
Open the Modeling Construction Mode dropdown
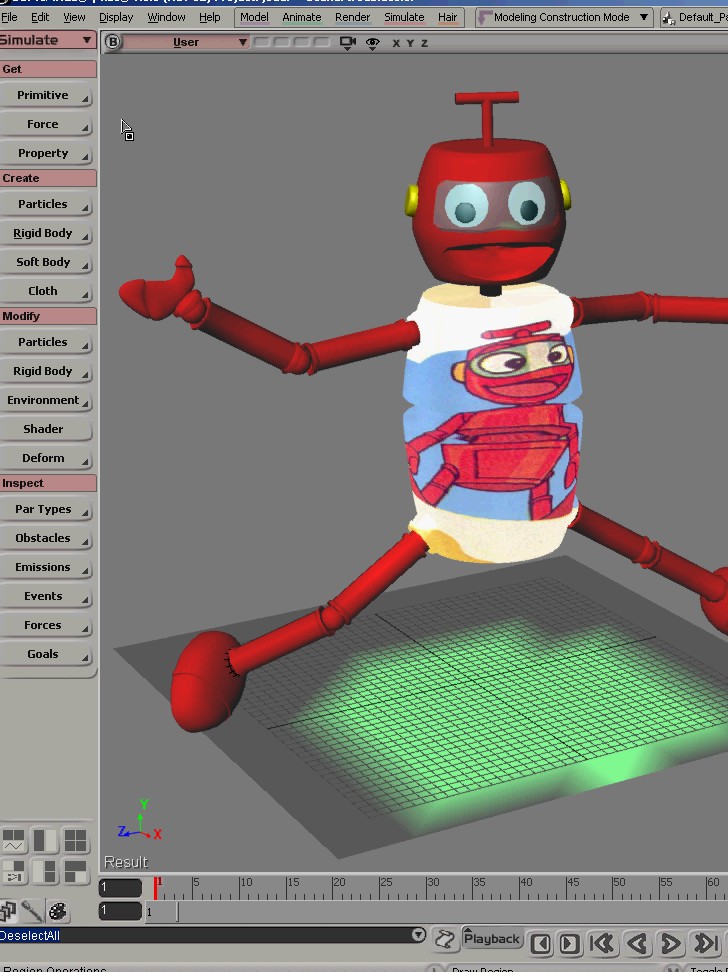tap(563, 17)
